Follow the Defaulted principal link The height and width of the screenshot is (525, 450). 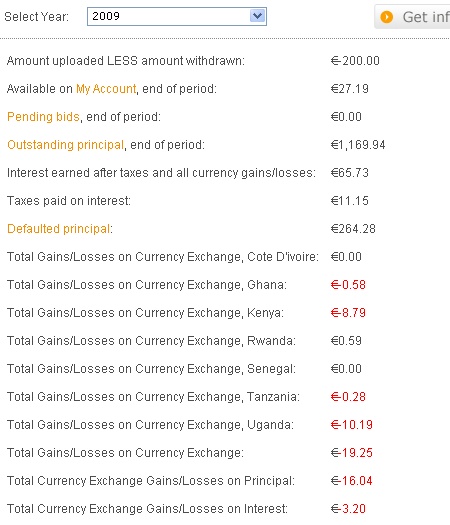[x=59, y=229]
